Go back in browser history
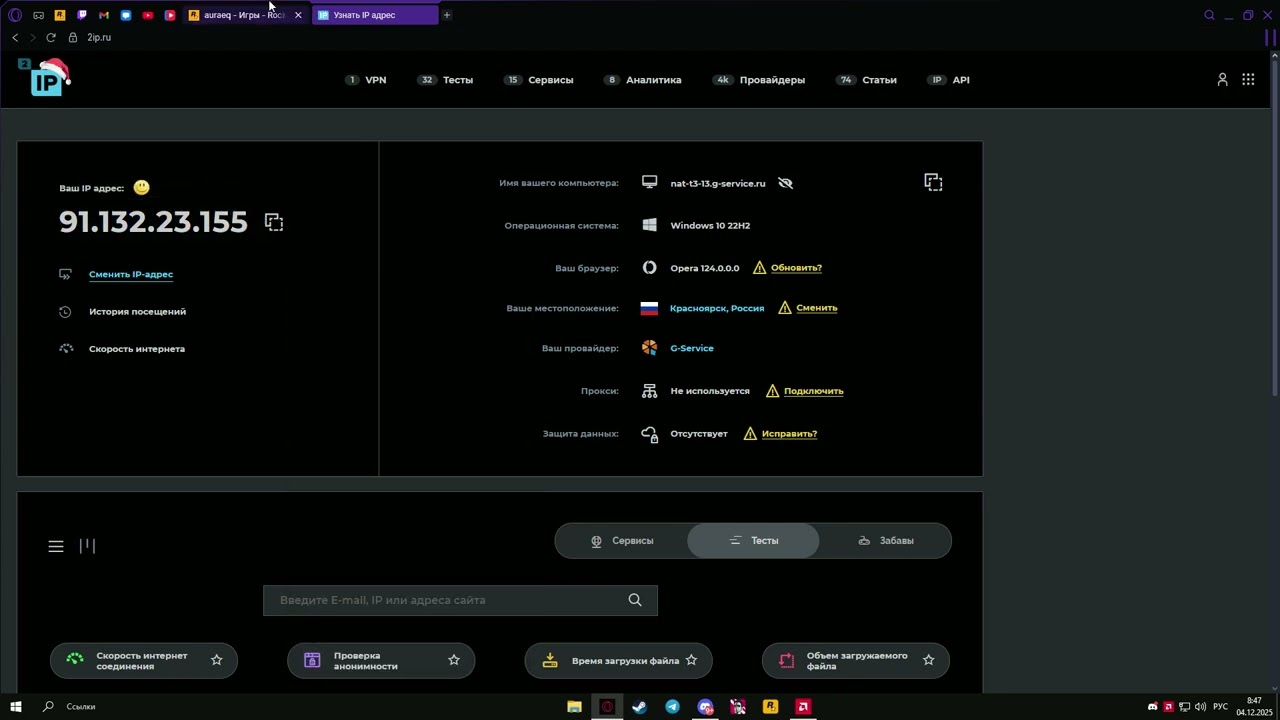Image resolution: width=1280 pixels, height=720 pixels. point(15,37)
